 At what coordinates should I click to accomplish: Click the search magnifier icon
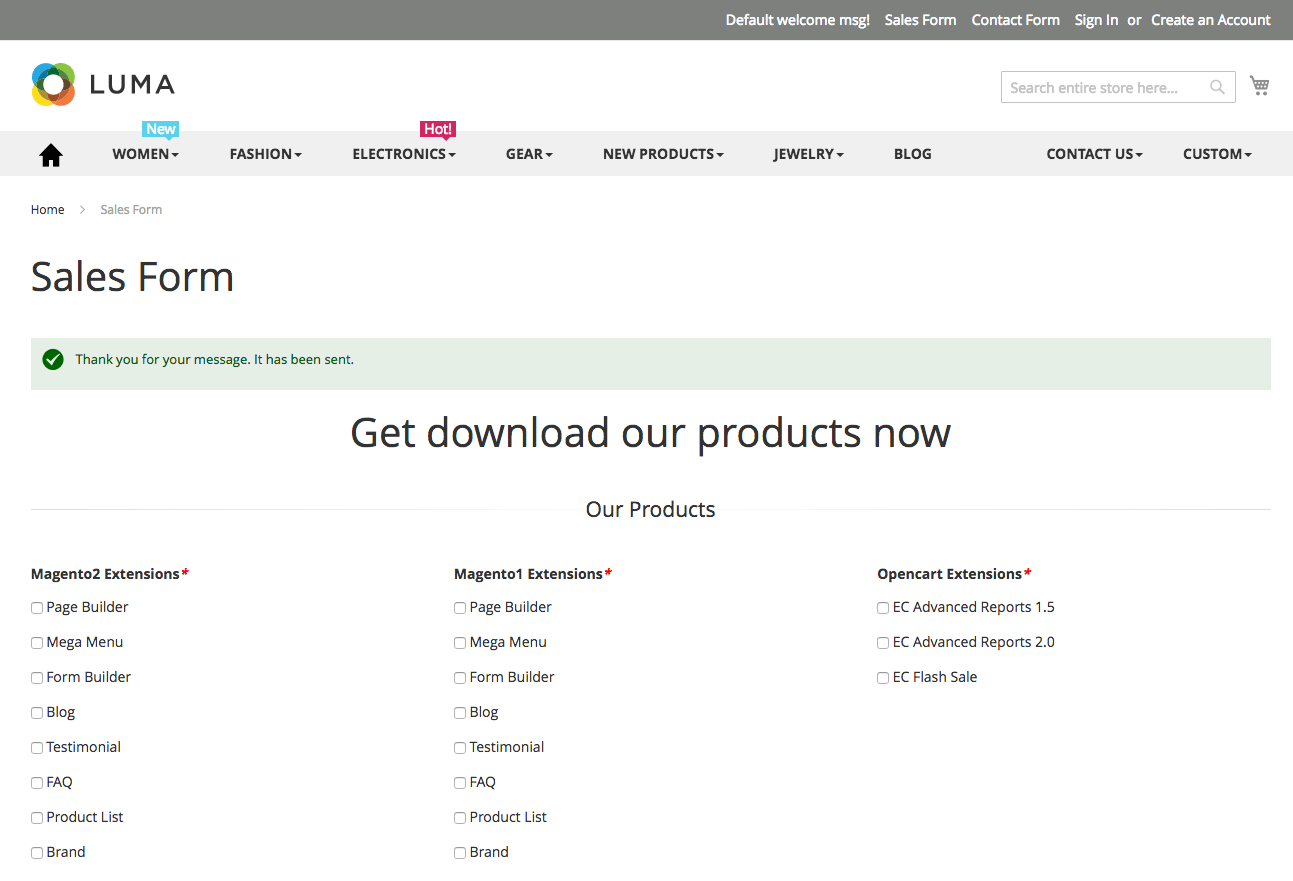(1217, 87)
